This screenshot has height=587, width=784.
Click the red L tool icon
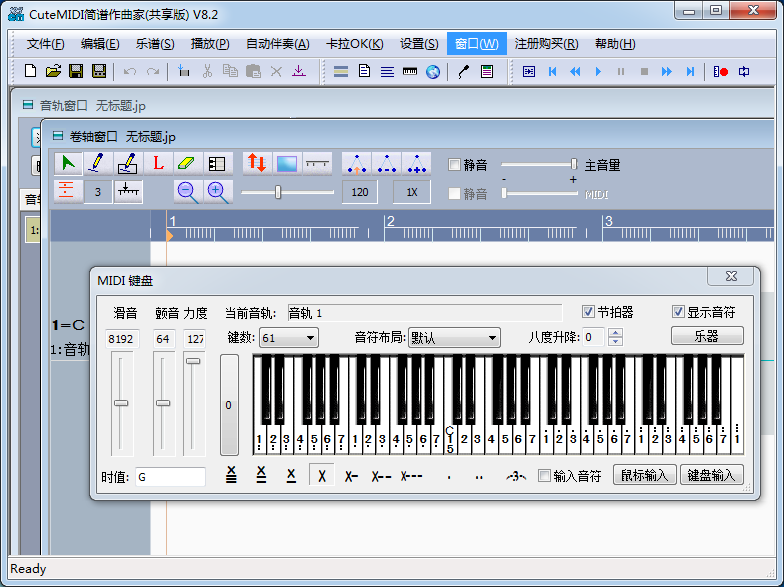pyautogui.click(x=157, y=163)
